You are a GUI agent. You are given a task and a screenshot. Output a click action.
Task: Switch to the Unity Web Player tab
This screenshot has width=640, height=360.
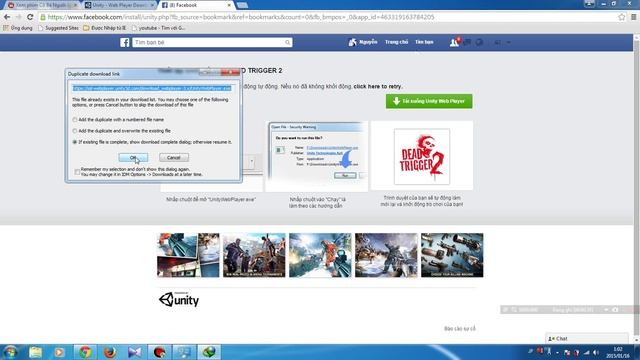click(x=120, y=5)
